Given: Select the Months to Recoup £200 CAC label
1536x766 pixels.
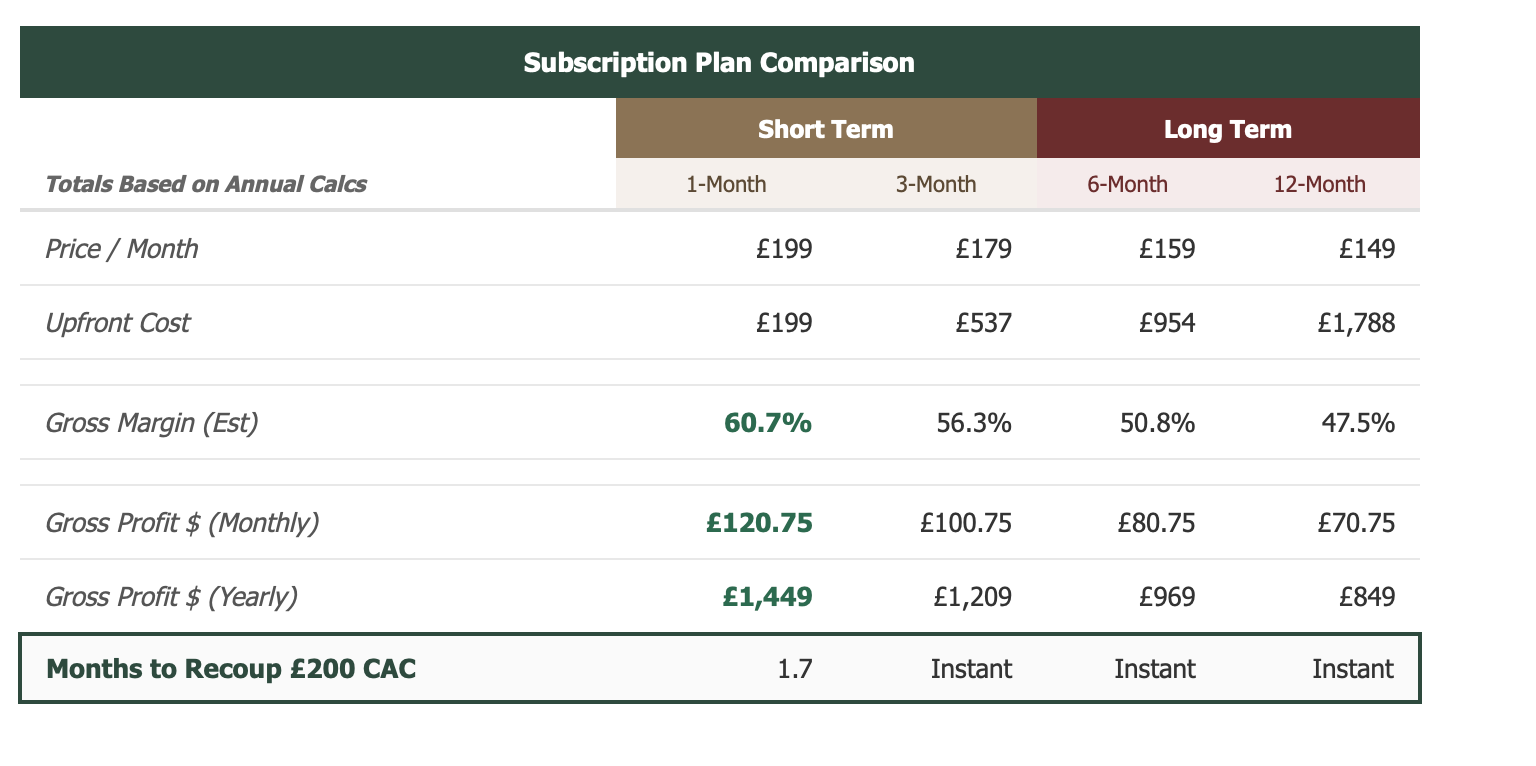Looking at the screenshot, I should point(231,668).
